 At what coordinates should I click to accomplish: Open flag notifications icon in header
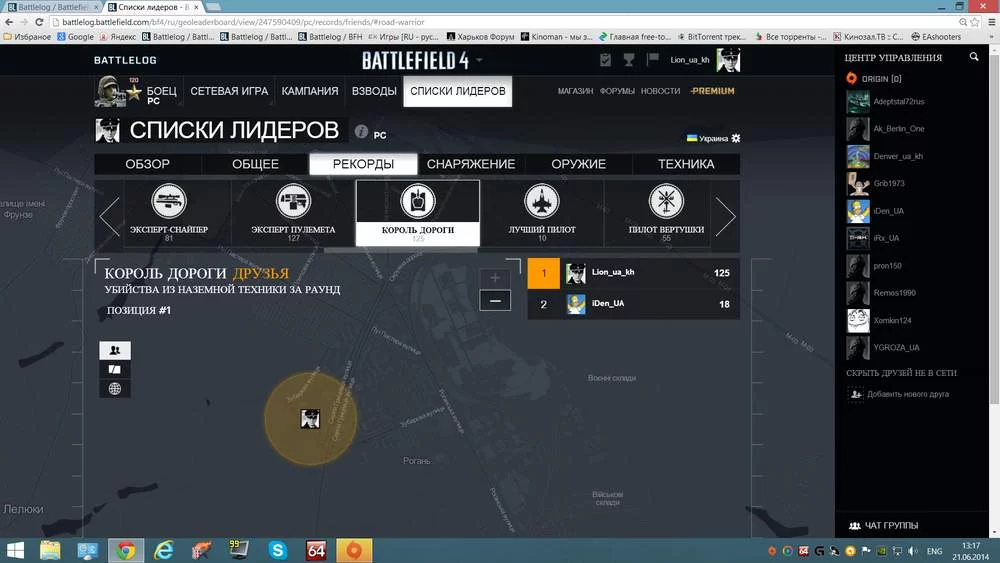pyautogui.click(x=652, y=59)
